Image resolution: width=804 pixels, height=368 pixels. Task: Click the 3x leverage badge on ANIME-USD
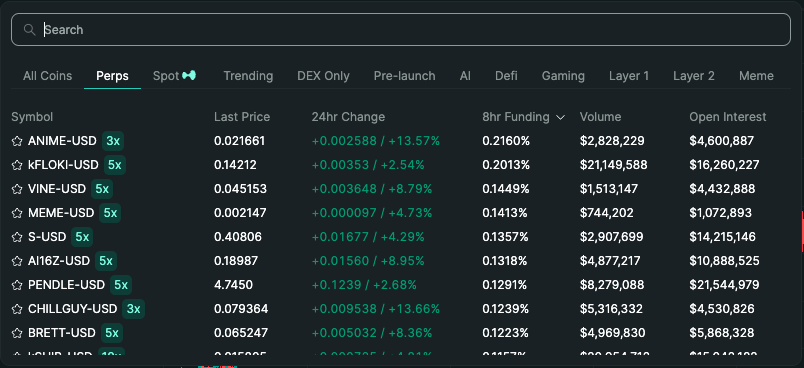click(x=113, y=141)
